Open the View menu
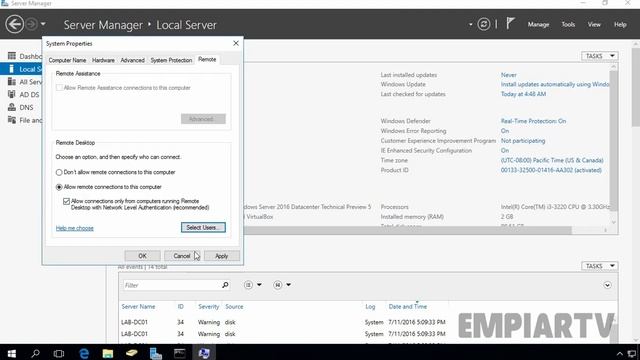The image size is (640, 360). (x=594, y=24)
